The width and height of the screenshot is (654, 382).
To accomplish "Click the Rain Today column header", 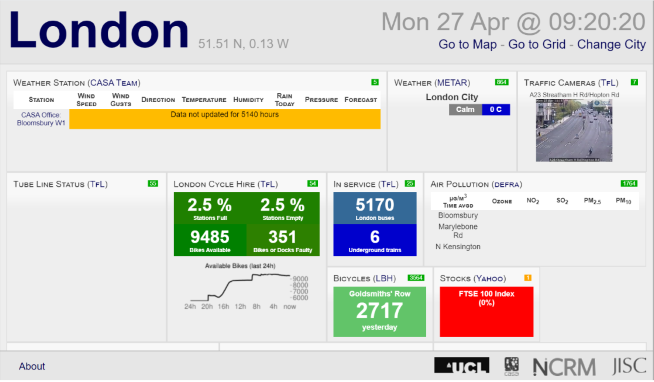I will coord(284,100).
